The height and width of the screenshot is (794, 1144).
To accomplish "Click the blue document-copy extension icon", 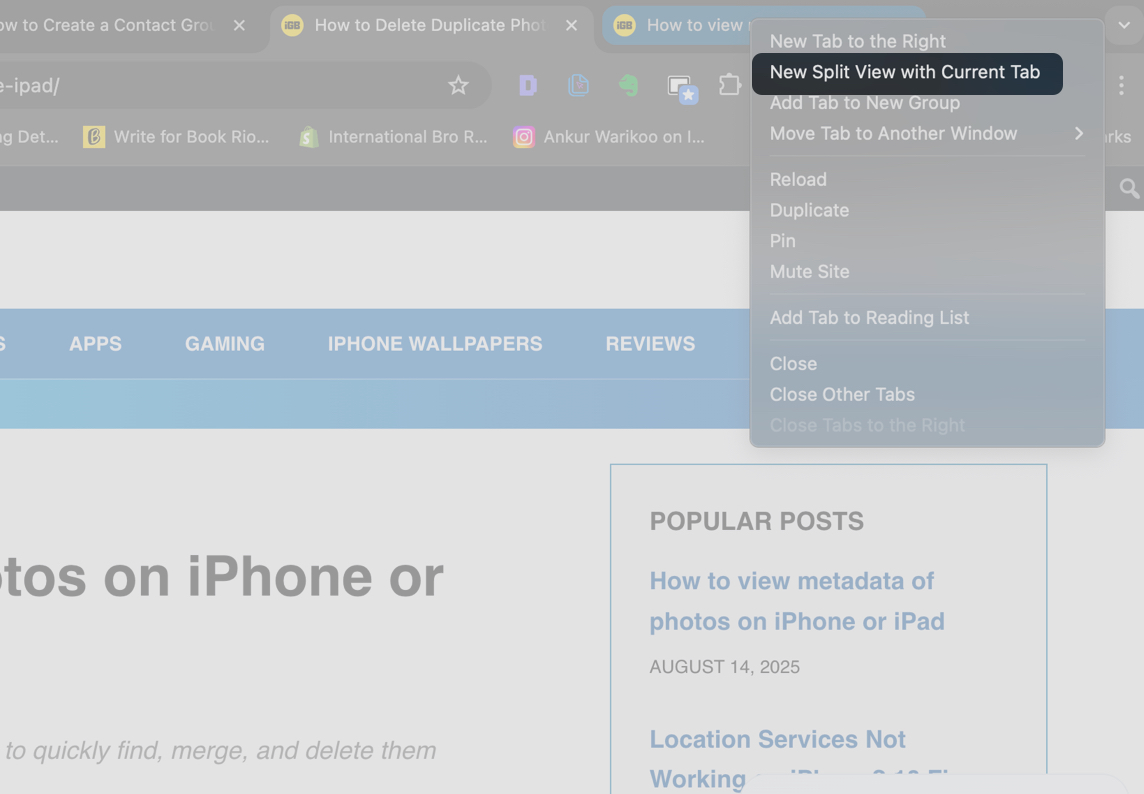I will point(579,86).
